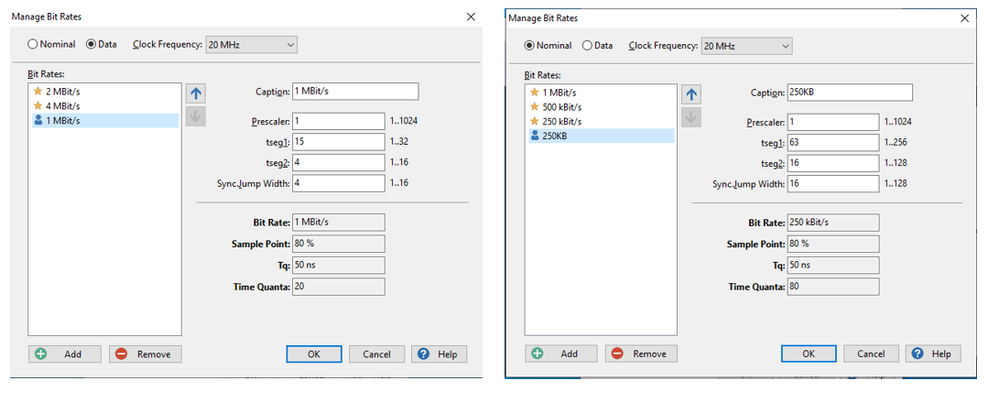Click move-up arrow in right dialog
The height and width of the screenshot is (403, 999).
pyautogui.click(x=692, y=94)
